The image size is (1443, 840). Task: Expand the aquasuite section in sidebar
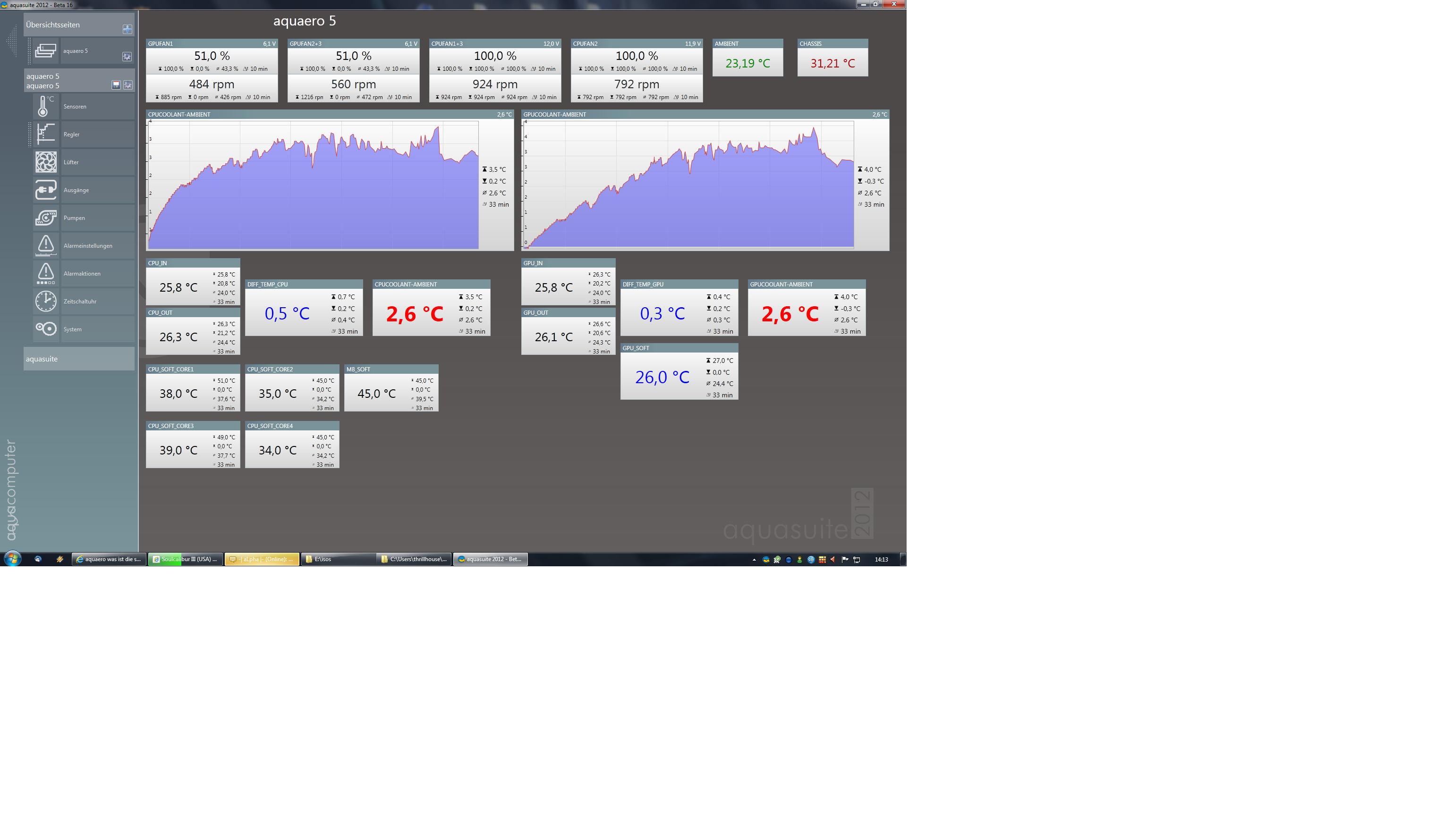(x=78, y=359)
